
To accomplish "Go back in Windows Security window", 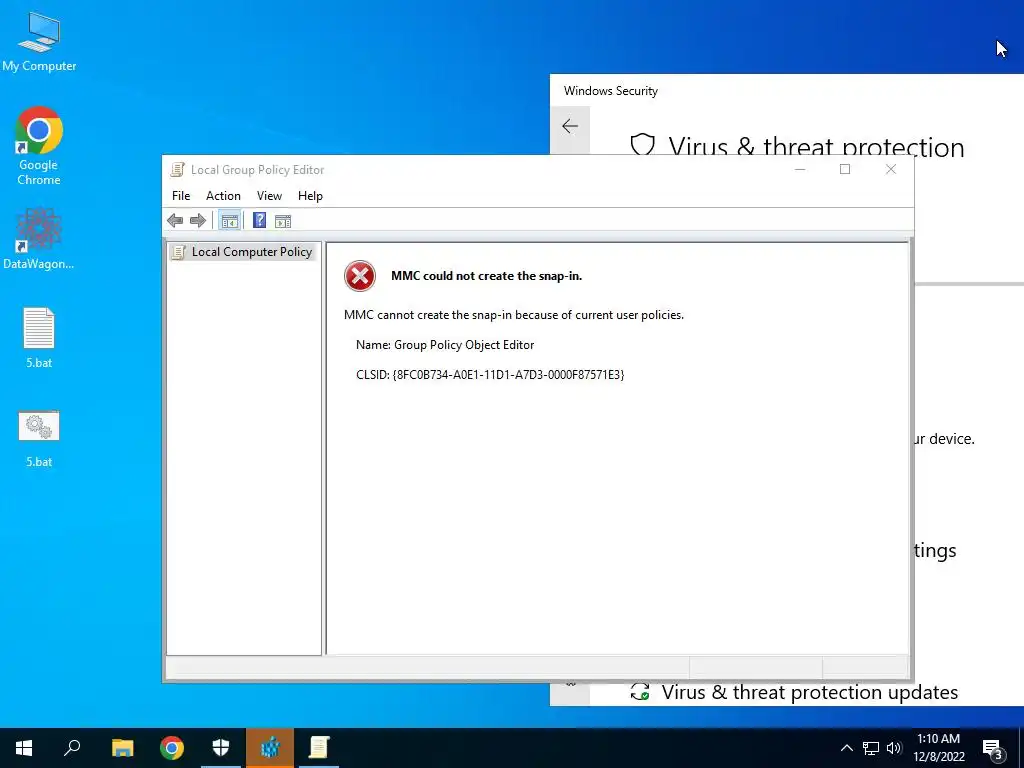I will 570,126.
